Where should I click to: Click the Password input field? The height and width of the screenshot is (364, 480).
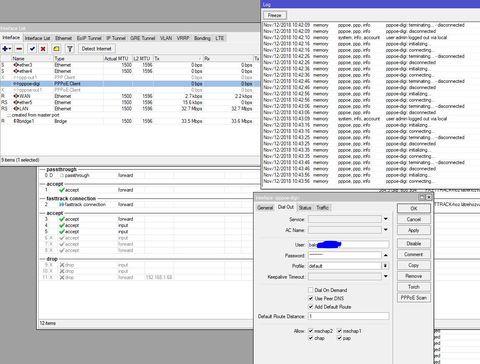point(345,255)
